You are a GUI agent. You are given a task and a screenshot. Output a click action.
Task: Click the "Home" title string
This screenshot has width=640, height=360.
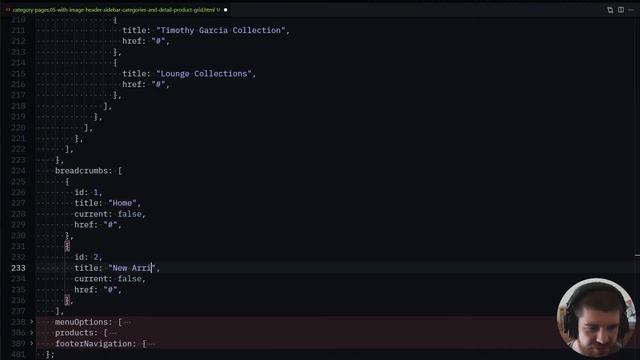[x=122, y=203]
